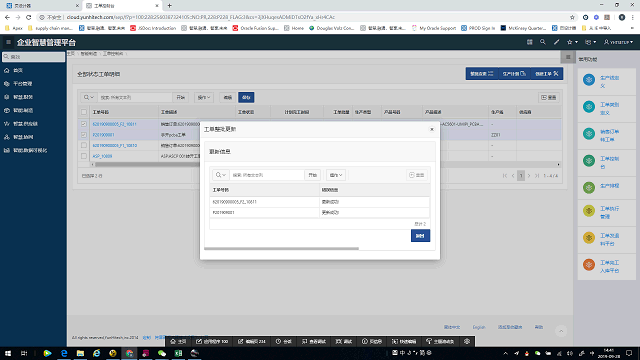Click the 生产线定义 blue circle icon
640x360 pixels.
[x=589, y=80]
